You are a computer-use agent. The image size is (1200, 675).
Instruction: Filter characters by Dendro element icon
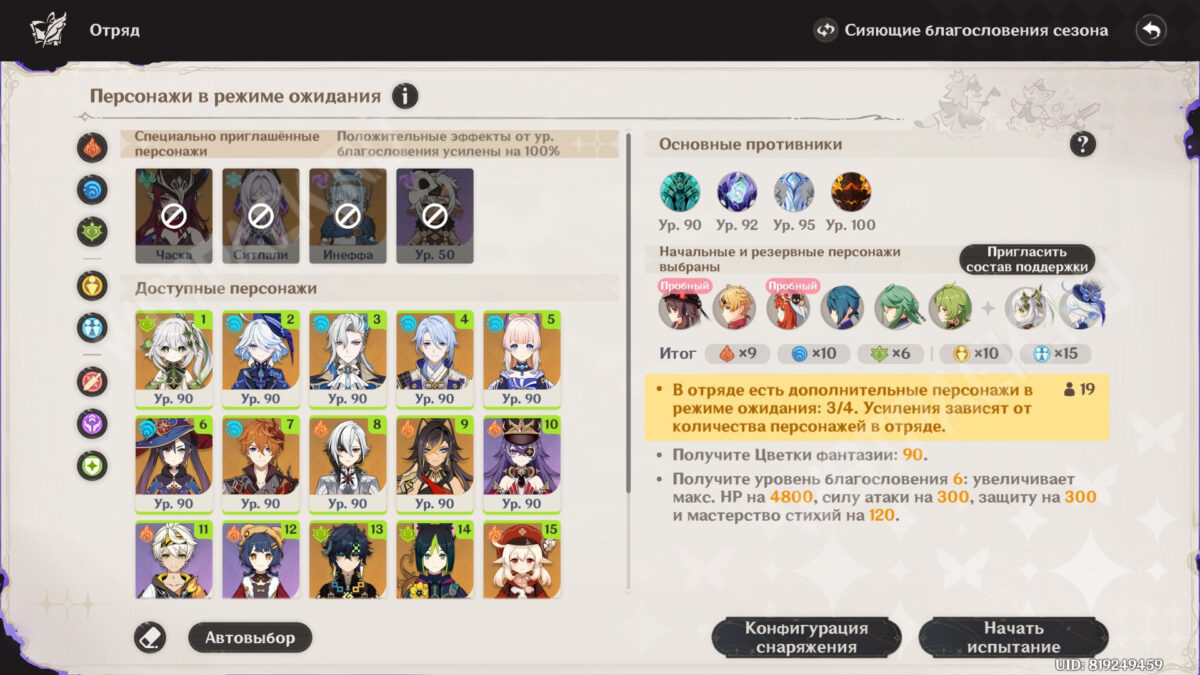click(x=93, y=231)
